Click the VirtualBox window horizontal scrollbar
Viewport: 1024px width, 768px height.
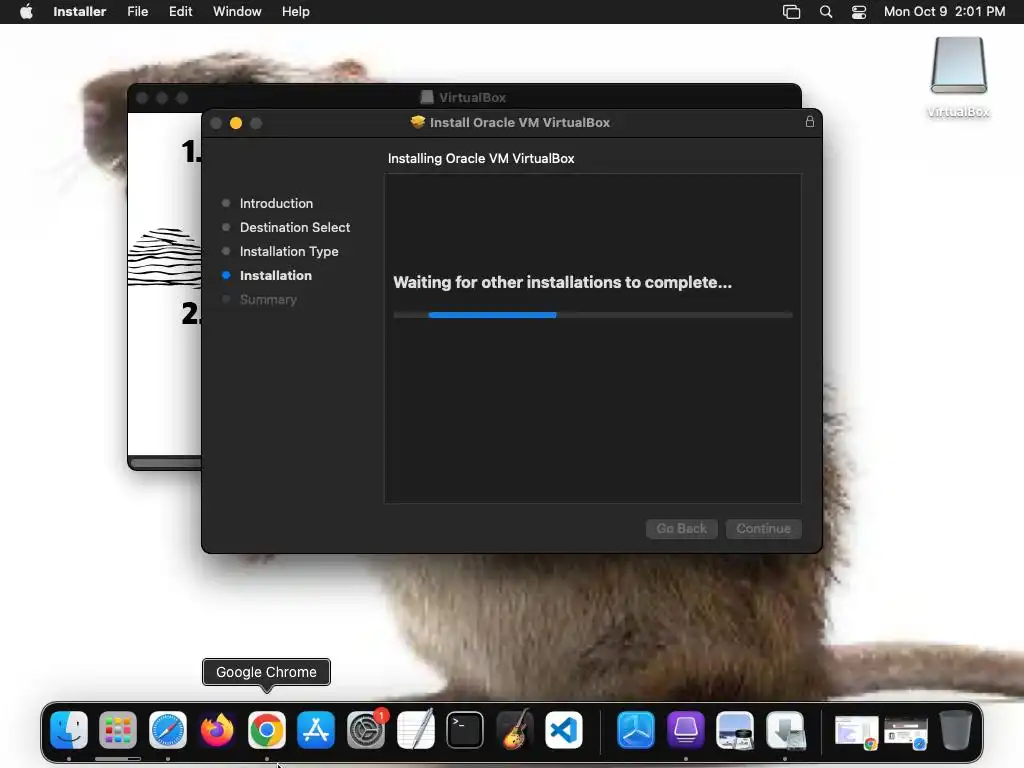(x=166, y=463)
